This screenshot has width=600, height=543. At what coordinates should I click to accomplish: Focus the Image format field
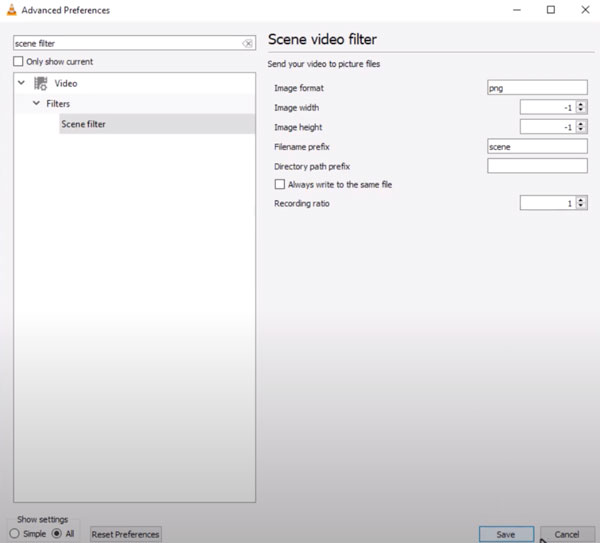[x=537, y=88]
